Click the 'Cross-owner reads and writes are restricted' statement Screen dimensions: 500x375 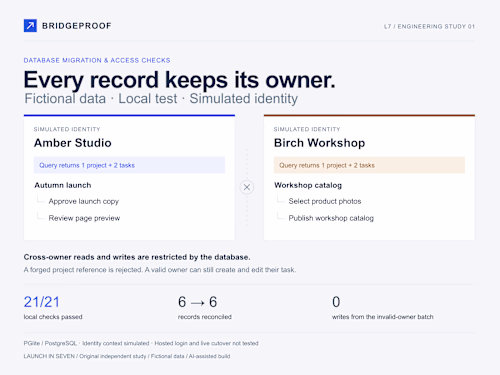coord(137,257)
